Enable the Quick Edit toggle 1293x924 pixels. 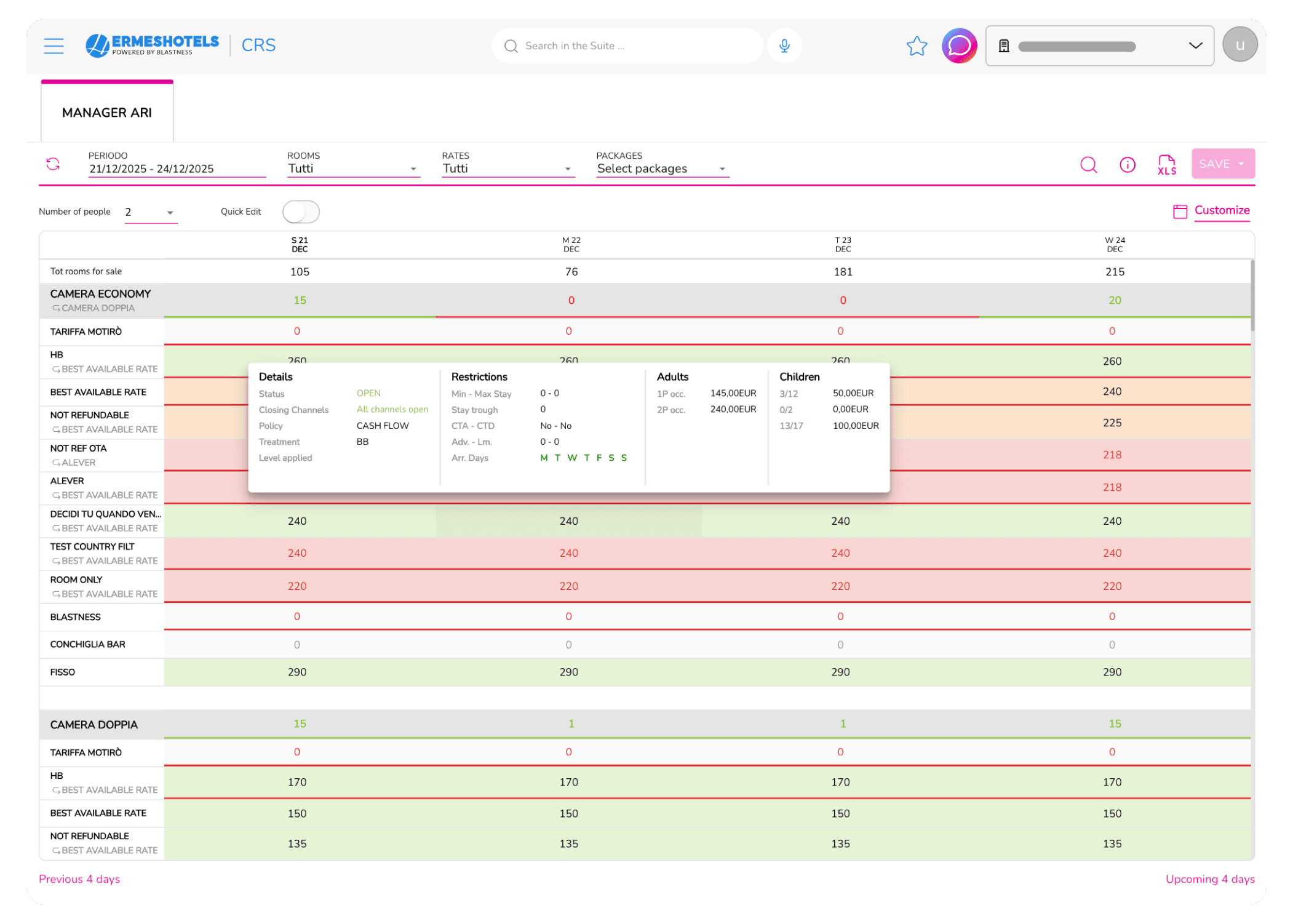point(301,212)
